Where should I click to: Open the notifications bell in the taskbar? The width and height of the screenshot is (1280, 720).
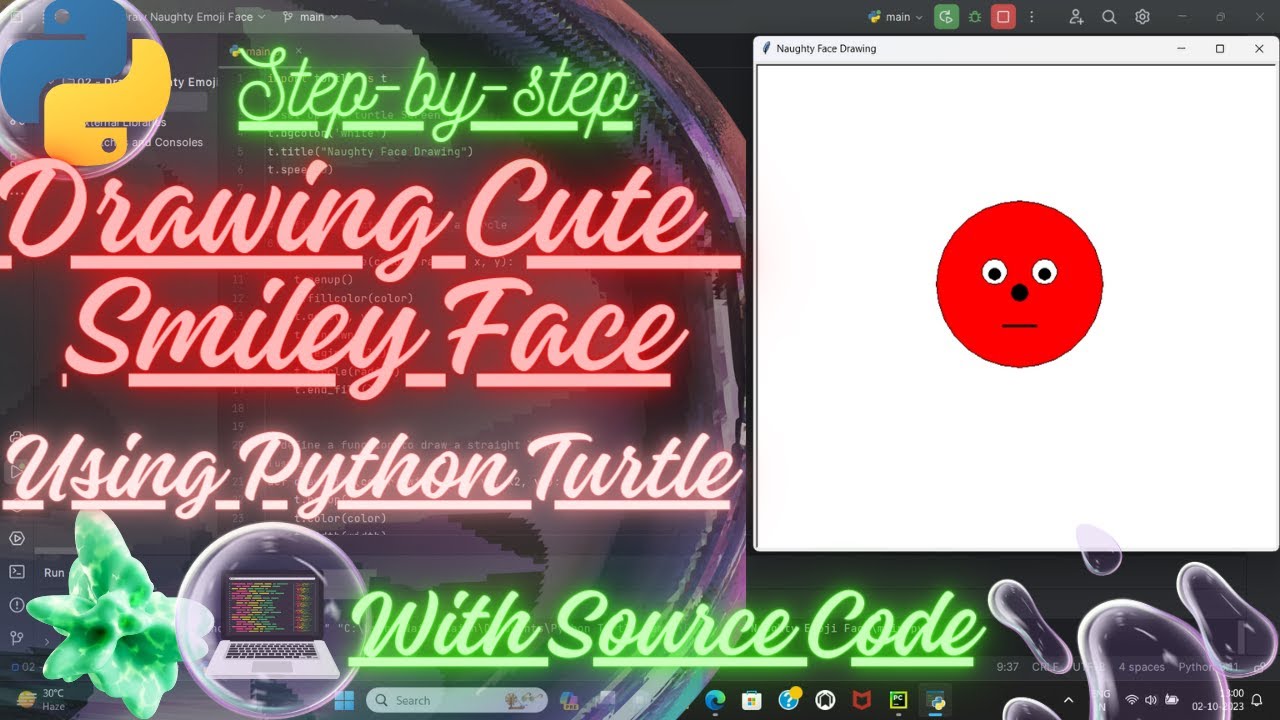[1256, 700]
